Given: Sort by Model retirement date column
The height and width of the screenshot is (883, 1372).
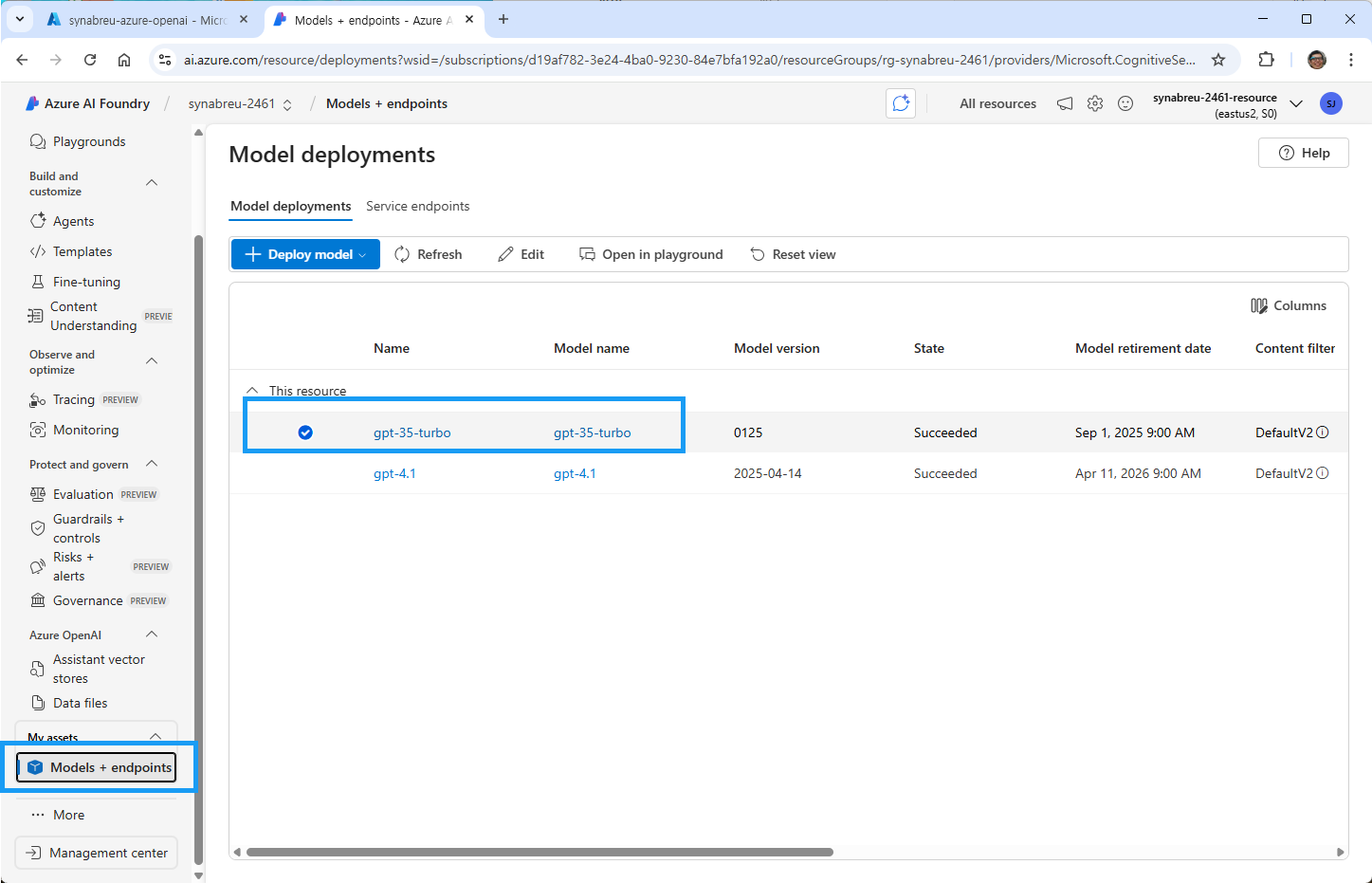Looking at the screenshot, I should coord(1143,348).
